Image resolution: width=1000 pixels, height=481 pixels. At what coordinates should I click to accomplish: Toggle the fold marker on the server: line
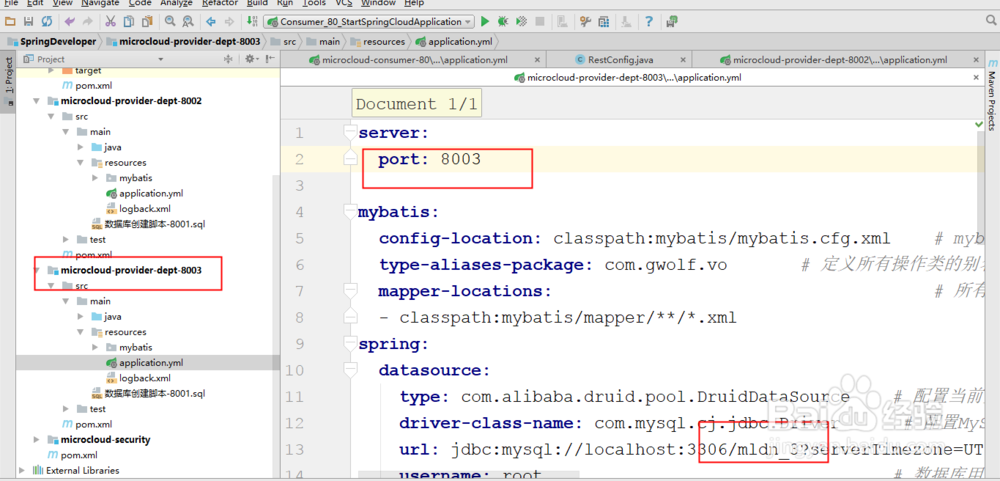coord(350,133)
